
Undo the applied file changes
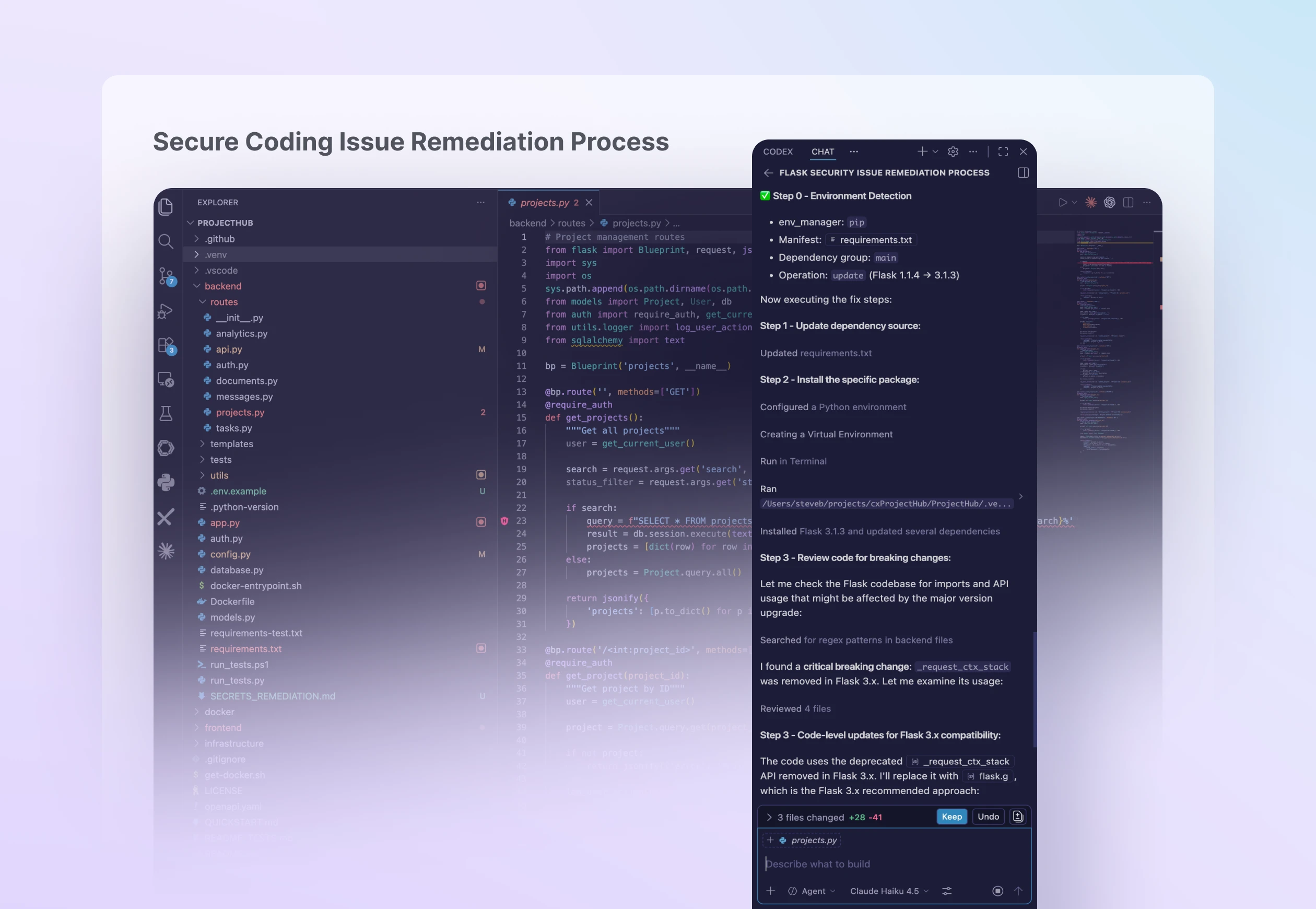click(988, 817)
